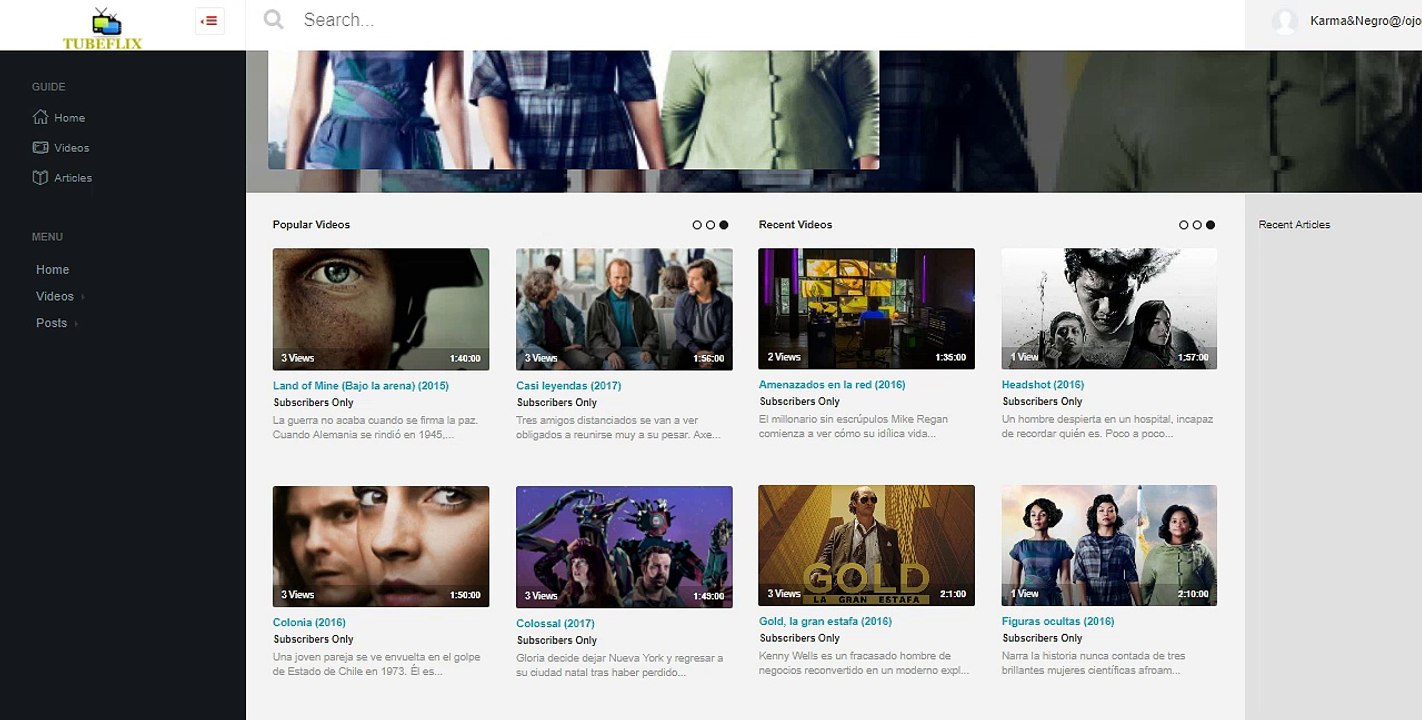The image size is (1422, 720).
Task: Click the title link Land of Mine (Bajo la arena) (2015)
Action: pyautogui.click(x=361, y=386)
